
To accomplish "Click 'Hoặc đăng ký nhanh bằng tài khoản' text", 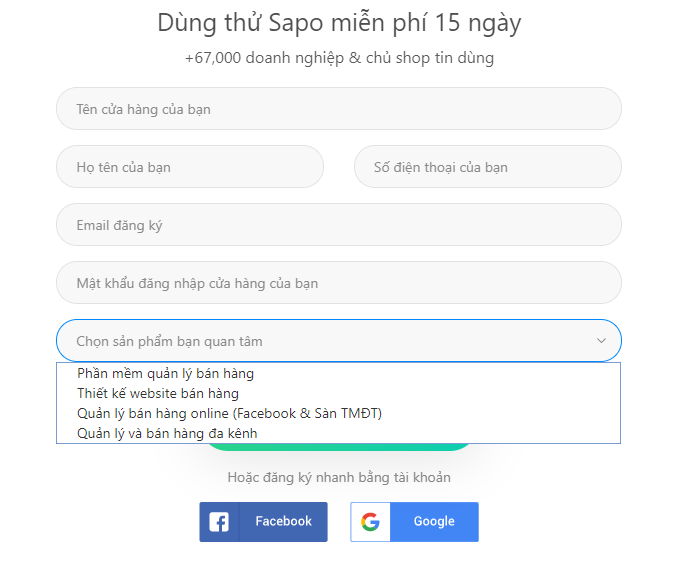I will [x=339, y=478].
